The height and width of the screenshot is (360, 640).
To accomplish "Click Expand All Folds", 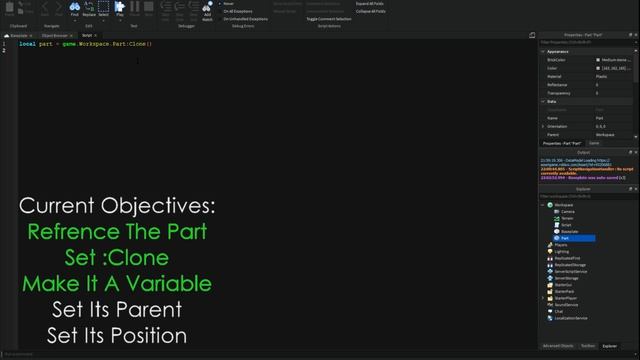I will (x=369, y=4).
